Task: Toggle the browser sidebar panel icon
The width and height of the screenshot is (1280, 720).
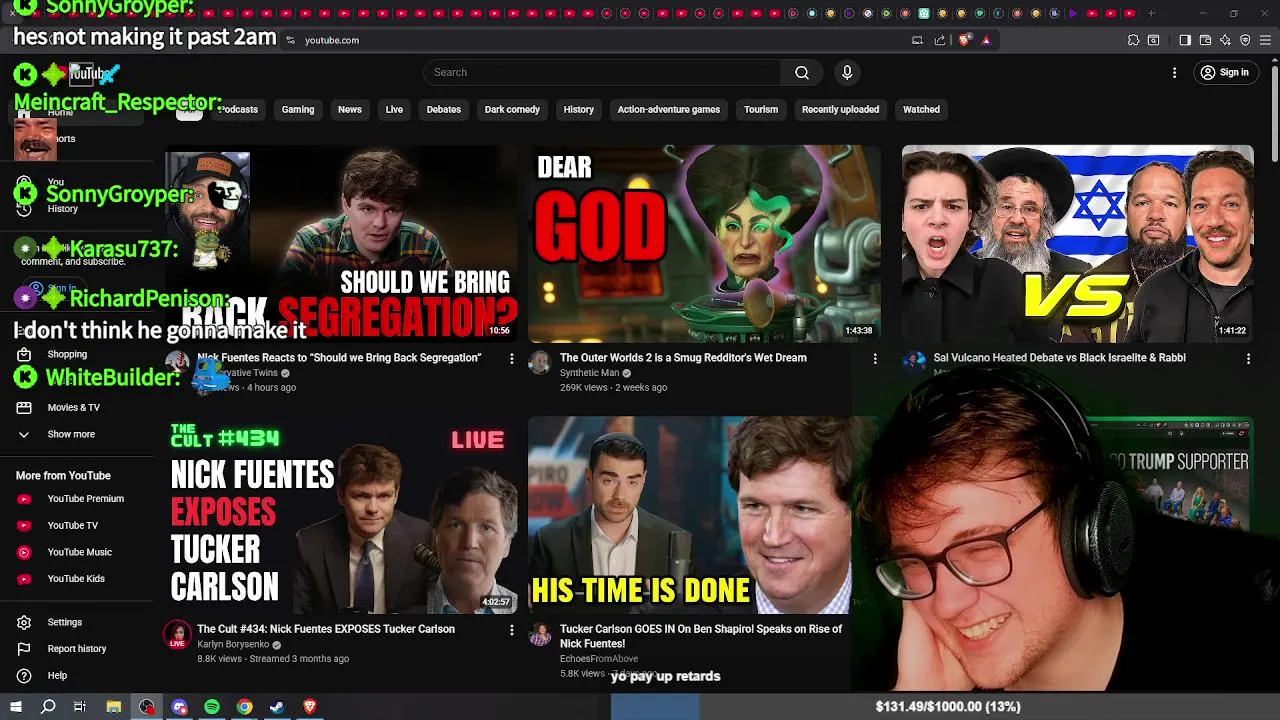Action: point(1185,40)
